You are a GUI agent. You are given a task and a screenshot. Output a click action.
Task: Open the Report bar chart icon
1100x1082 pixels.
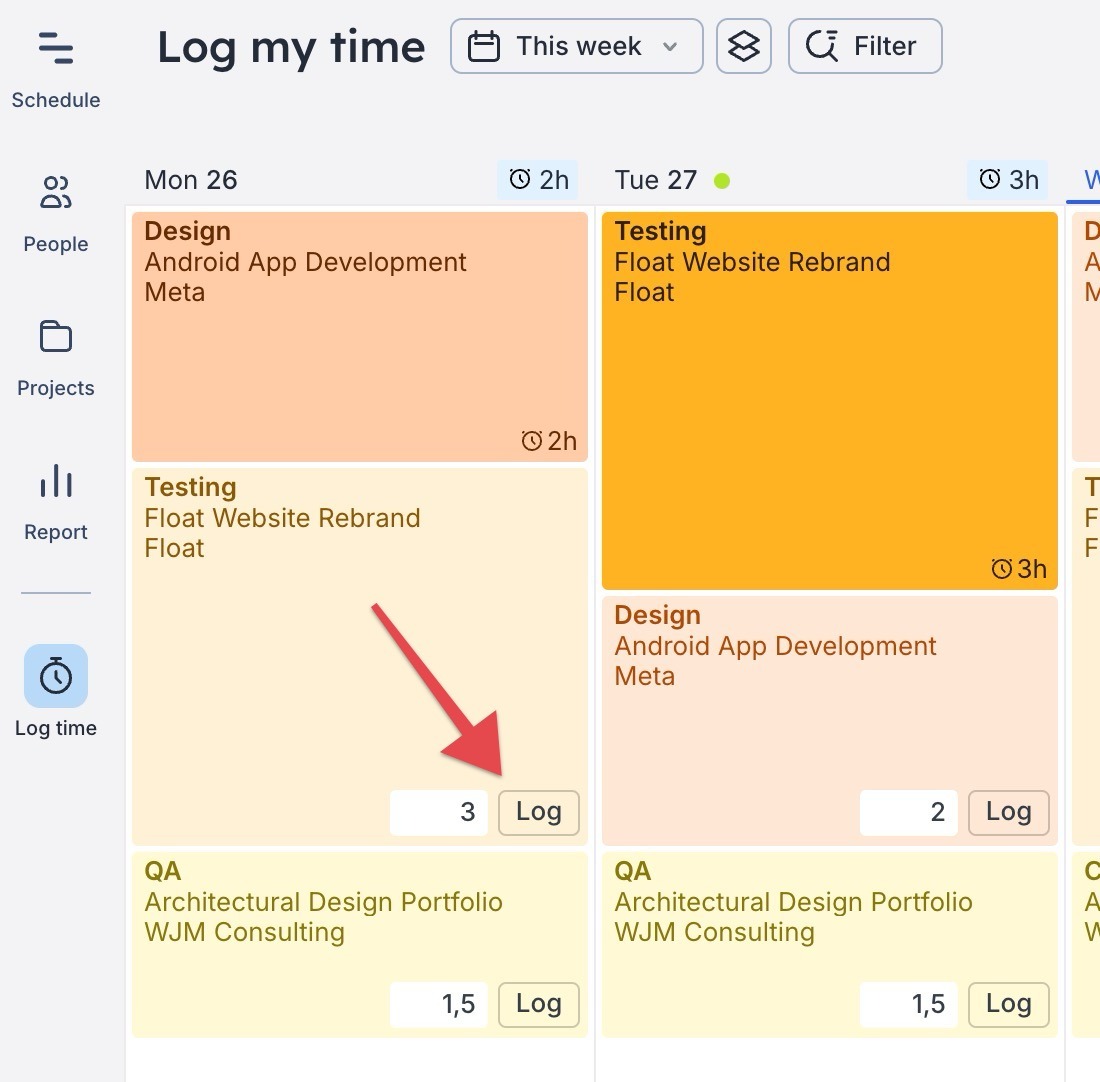[x=56, y=481]
